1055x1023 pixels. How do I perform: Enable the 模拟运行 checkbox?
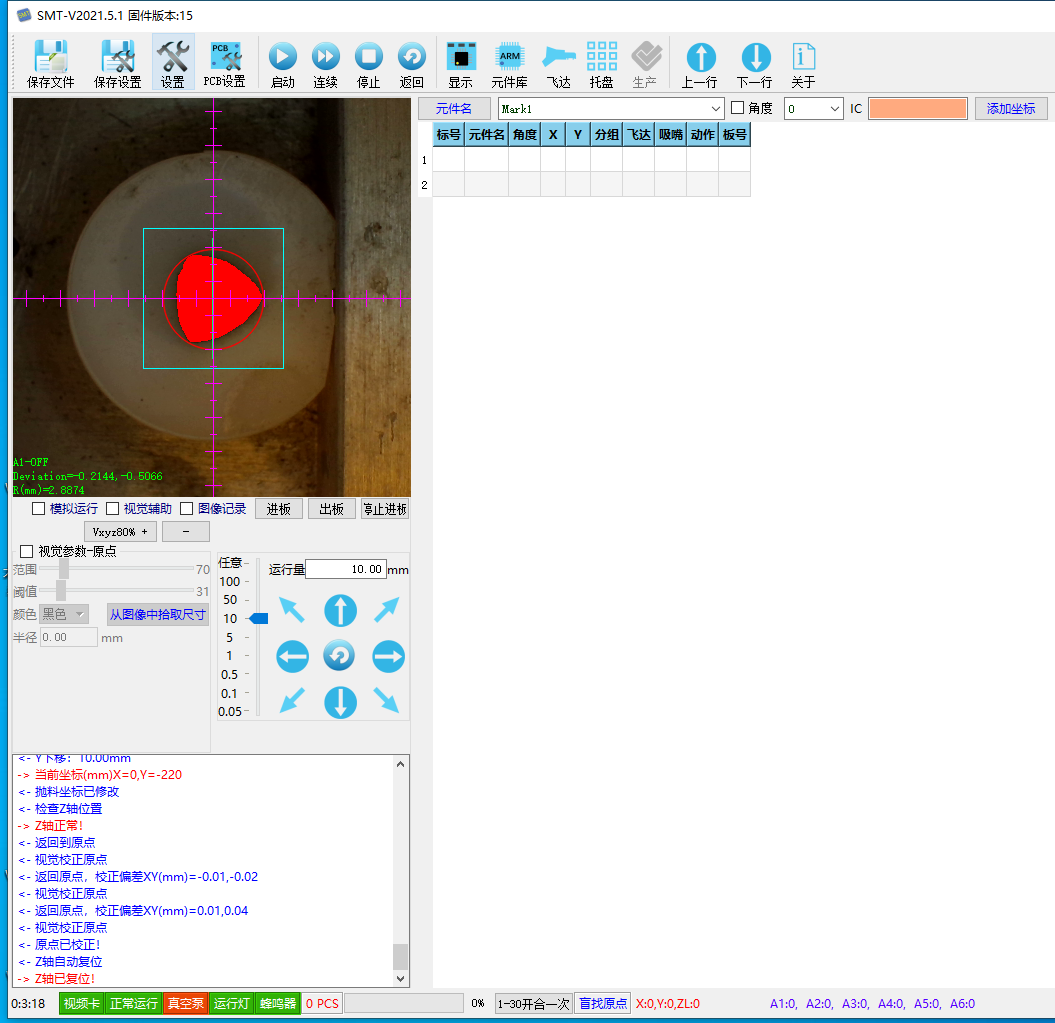click(39, 509)
